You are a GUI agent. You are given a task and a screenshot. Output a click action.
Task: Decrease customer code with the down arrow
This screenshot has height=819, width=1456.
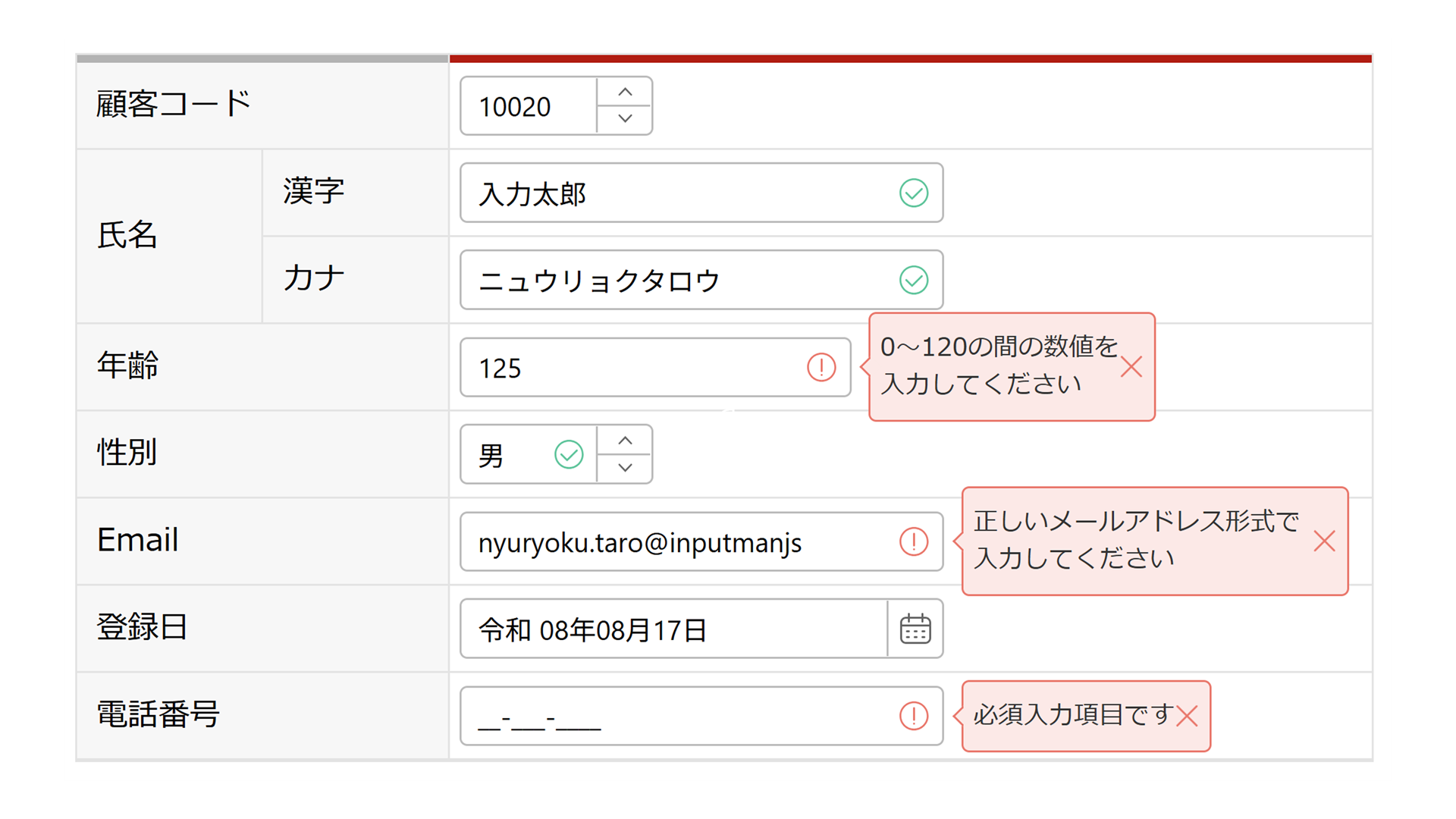[625, 119]
